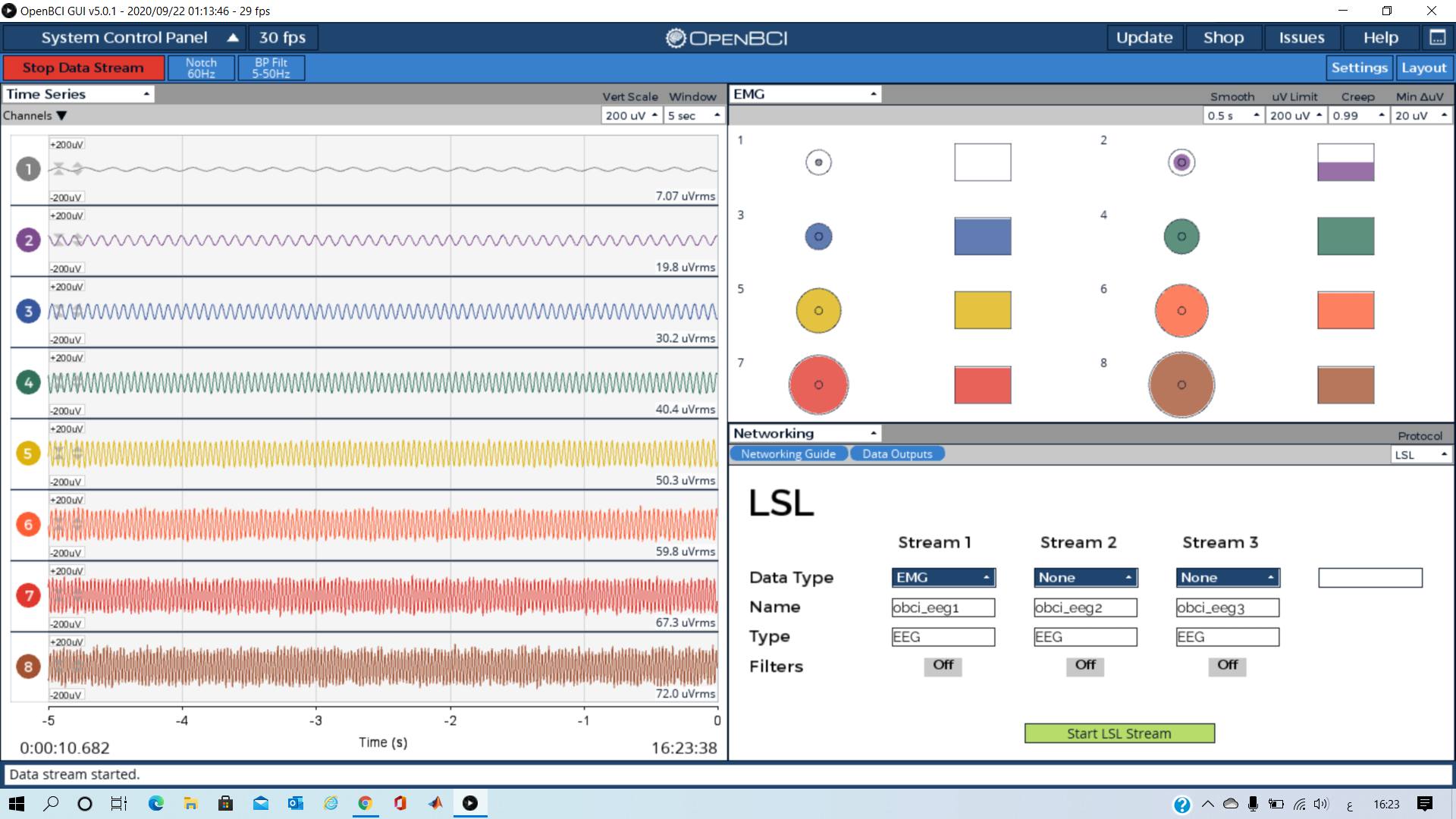Click Start LSL Stream button
This screenshot has width=1456, height=819.
pos(1119,733)
